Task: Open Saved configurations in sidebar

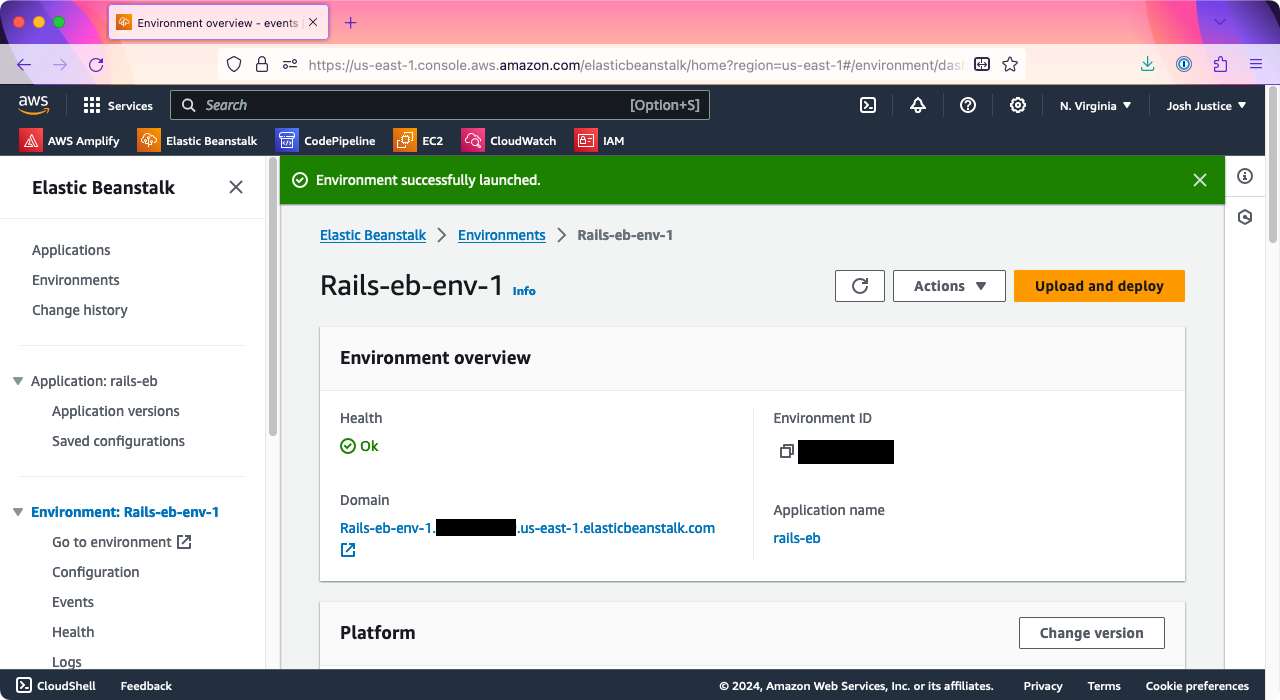Action: click(118, 441)
